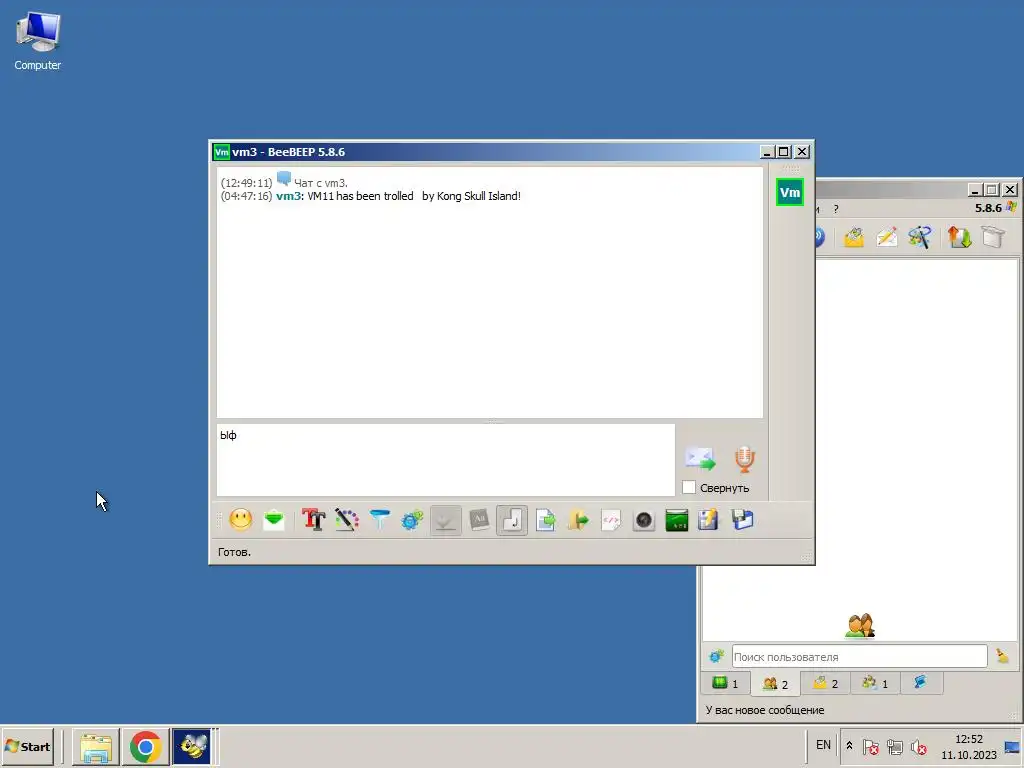Image resolution: width=1024 pixels, height=768 pixels.
Task: Open the ? help menu in main window
Action: pyautogui.click(x=836, y=209)
